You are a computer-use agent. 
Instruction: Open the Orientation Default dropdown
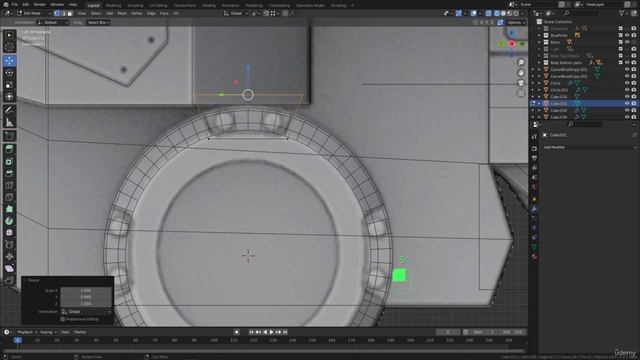click(x=53, y=22)
